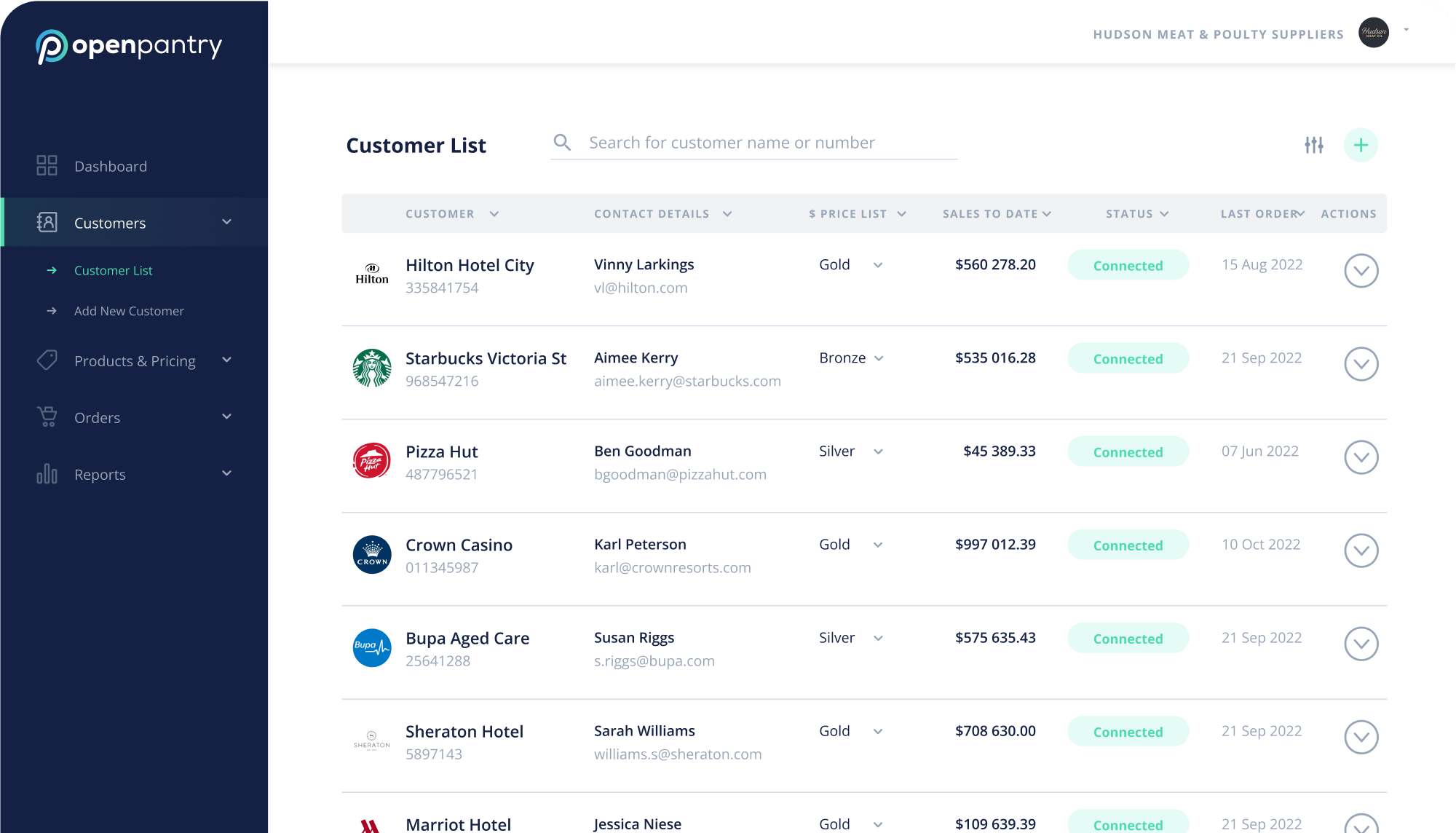
Task: Open the price list dropdown for Starbucks
Action: pos(878,358)
